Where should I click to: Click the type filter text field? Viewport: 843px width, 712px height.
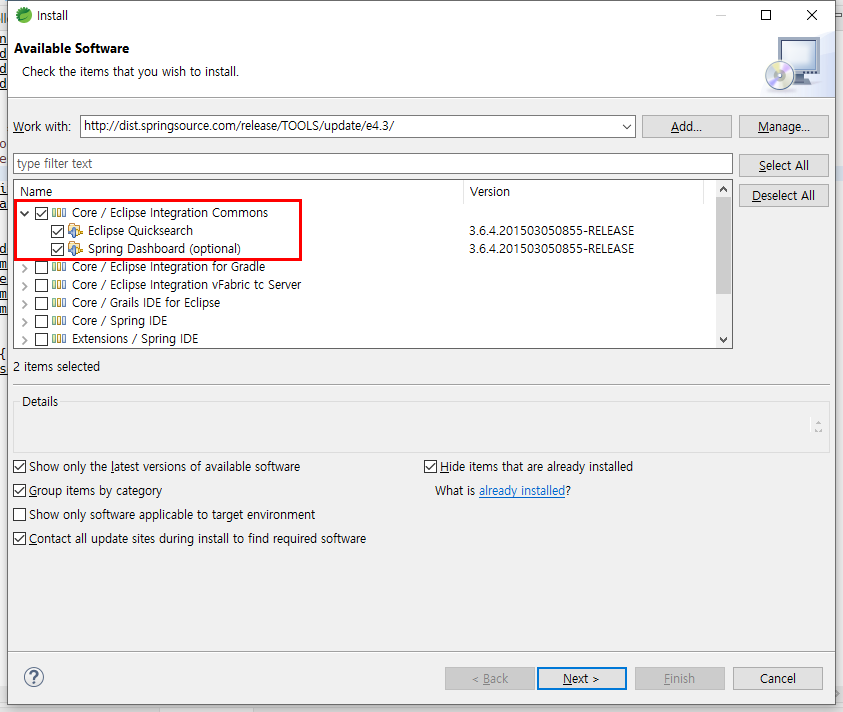point(373,163)
